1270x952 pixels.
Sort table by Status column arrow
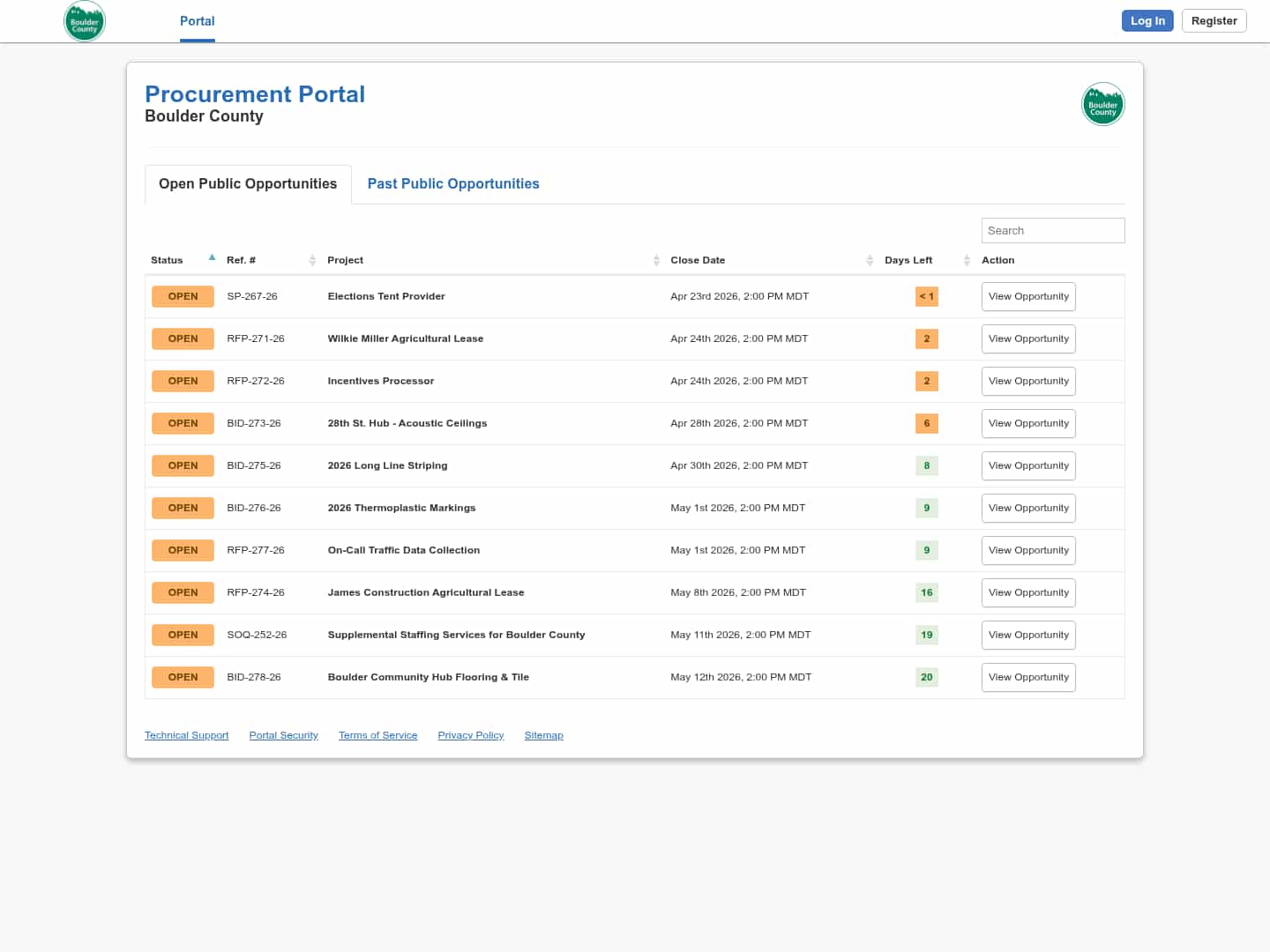pyautogui.click(x=212, y=258)
